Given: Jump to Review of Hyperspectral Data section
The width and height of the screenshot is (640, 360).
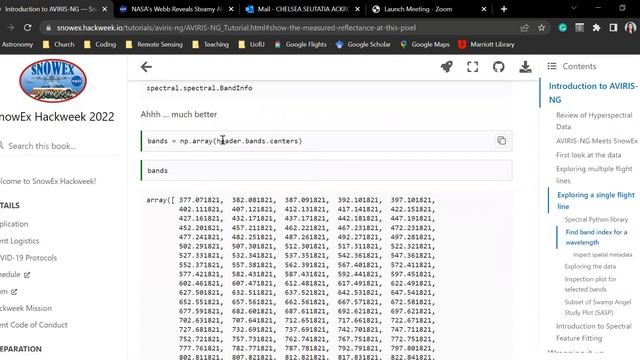Looking at the screenshot, I should pos(594,121).
